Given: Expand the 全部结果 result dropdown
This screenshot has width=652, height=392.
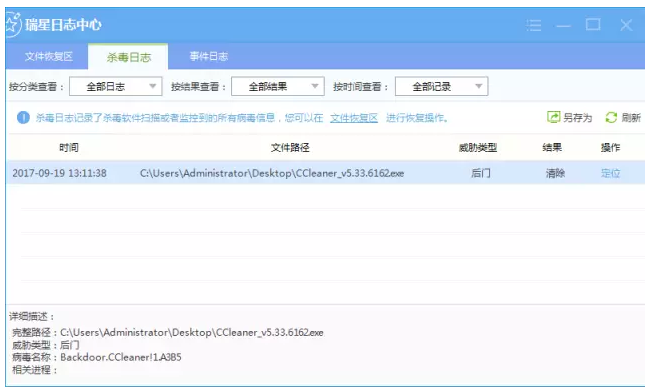Looking at the screenshot, I should (x=278, y=86).
